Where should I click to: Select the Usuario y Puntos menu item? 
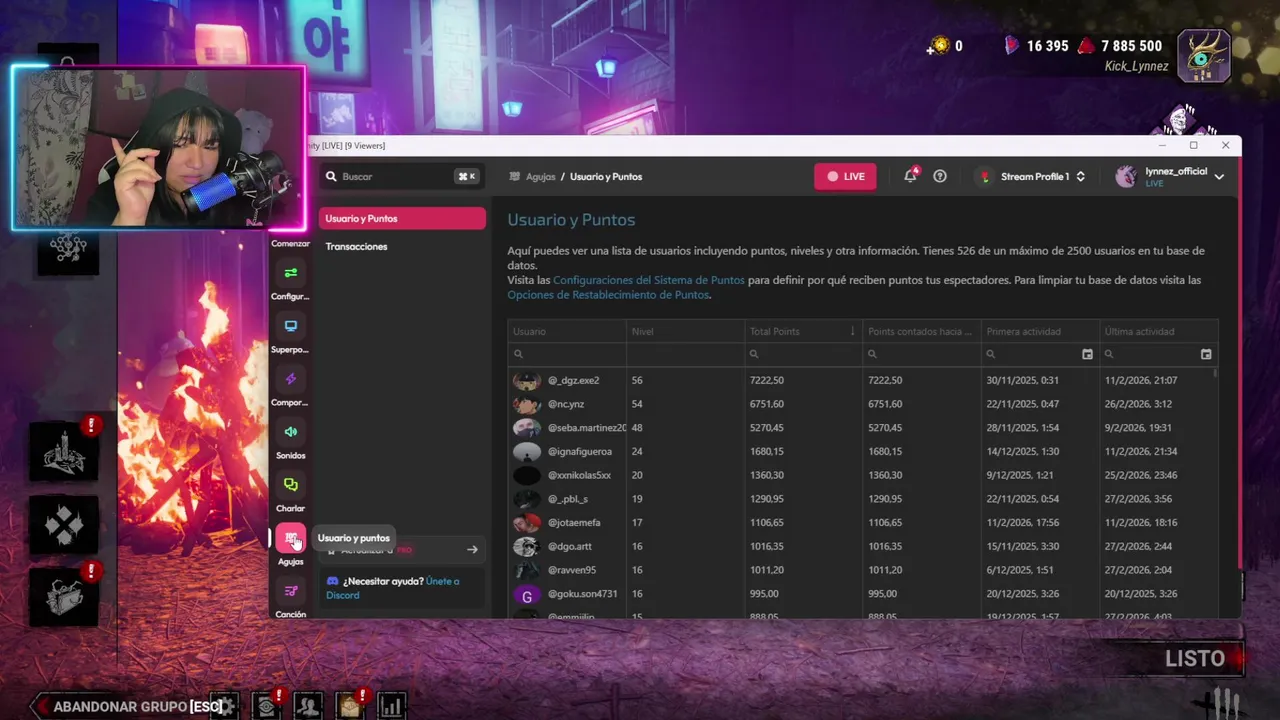tap(402, 218)
